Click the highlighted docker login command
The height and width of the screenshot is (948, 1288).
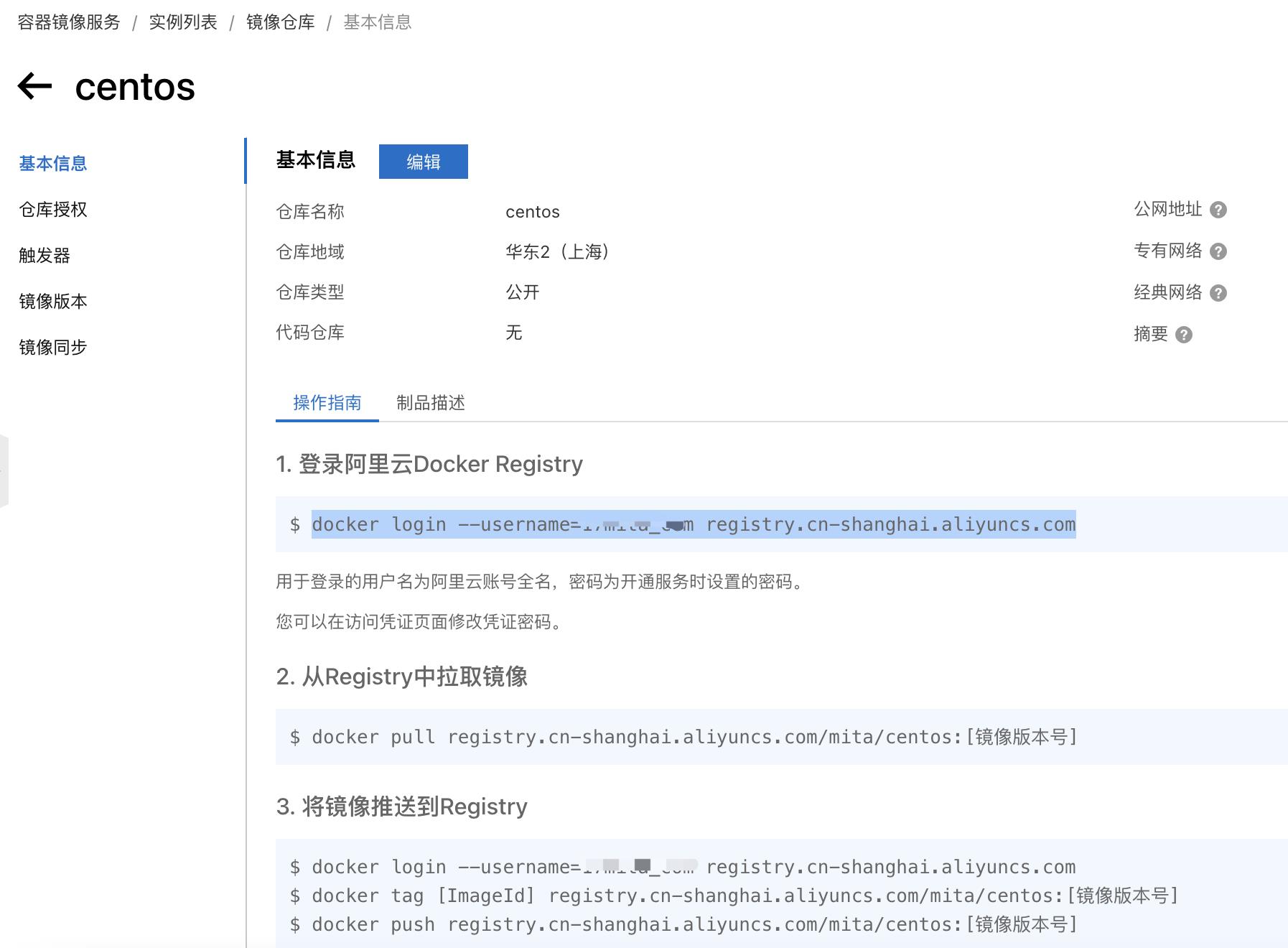694,524
